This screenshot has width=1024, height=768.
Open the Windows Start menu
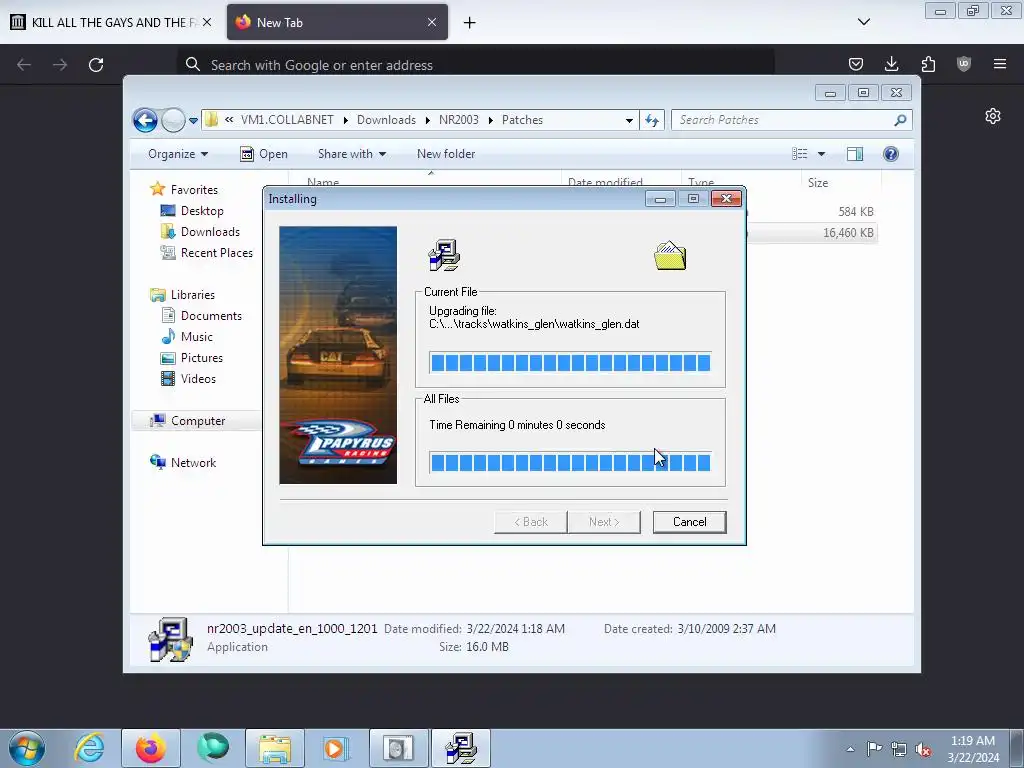click(x=27, y=748)
